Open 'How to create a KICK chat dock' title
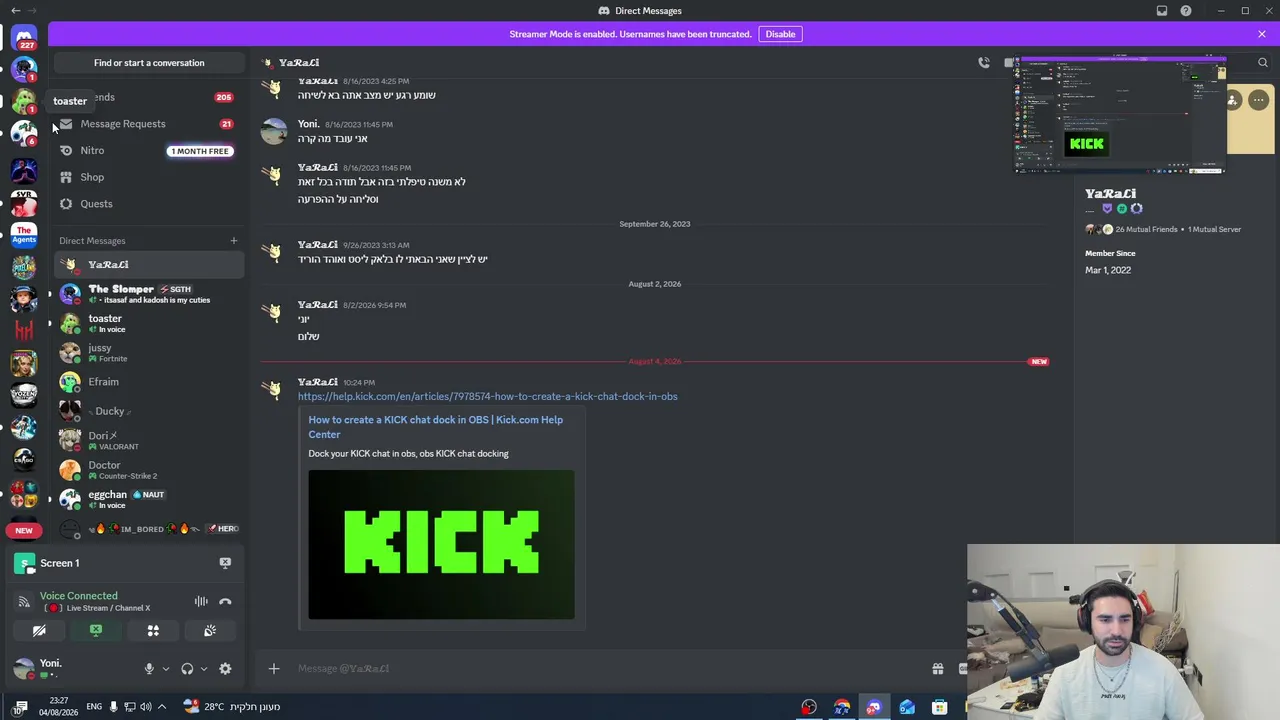This screenshot has width=1280, height=720. (436, 427)
